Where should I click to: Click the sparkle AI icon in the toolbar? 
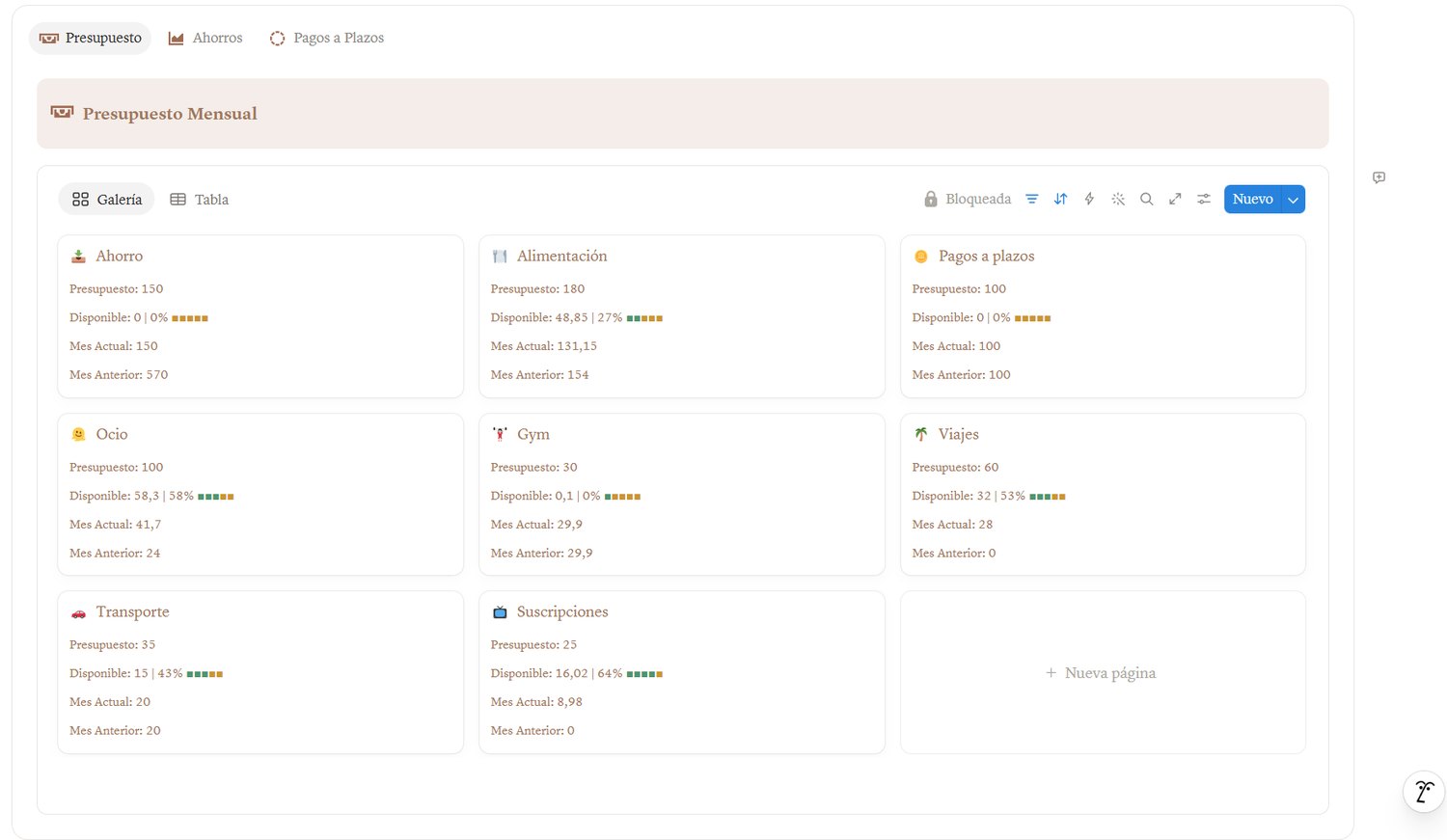pos(1118,200)
